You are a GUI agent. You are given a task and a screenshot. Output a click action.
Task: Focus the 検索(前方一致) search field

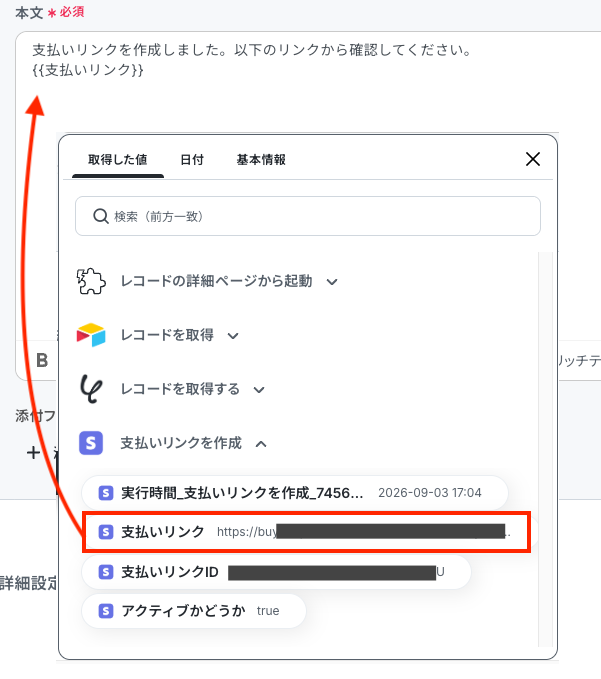[x=308, y=216]
